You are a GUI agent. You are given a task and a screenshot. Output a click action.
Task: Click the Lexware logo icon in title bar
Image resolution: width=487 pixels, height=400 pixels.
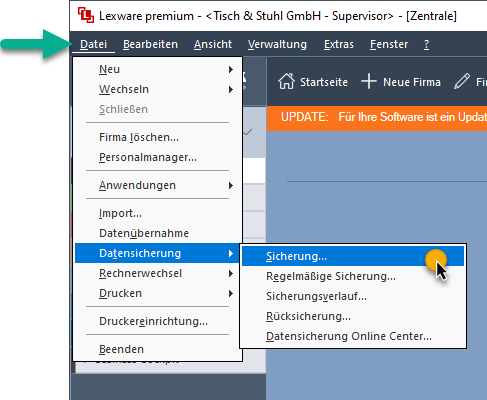pos(86,15)
